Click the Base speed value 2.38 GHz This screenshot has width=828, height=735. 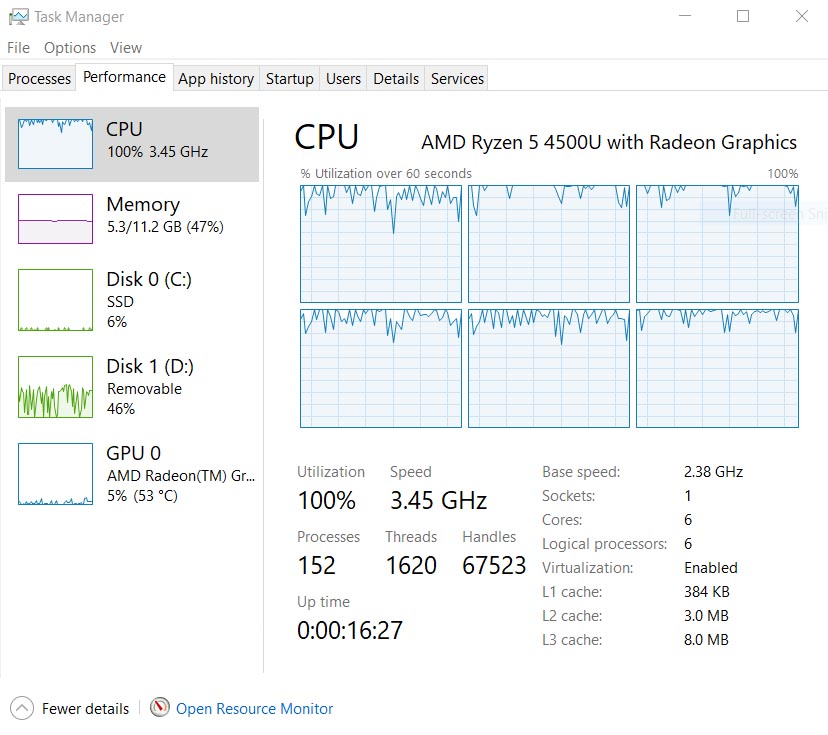pyautogui.click(x=713, y=472)
